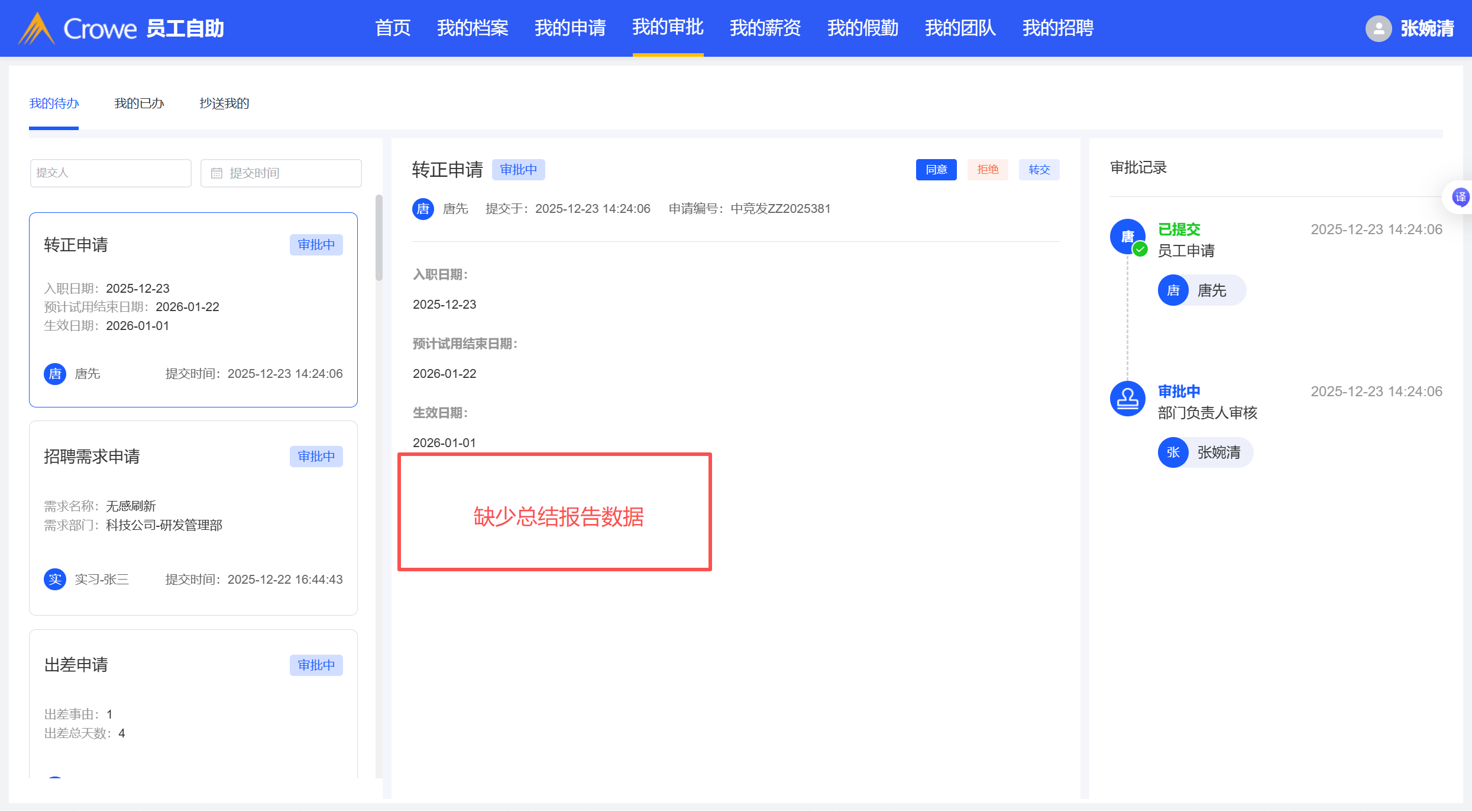Click the 转交 transfer button
1472x812 pixels.
pos(1039,170)
